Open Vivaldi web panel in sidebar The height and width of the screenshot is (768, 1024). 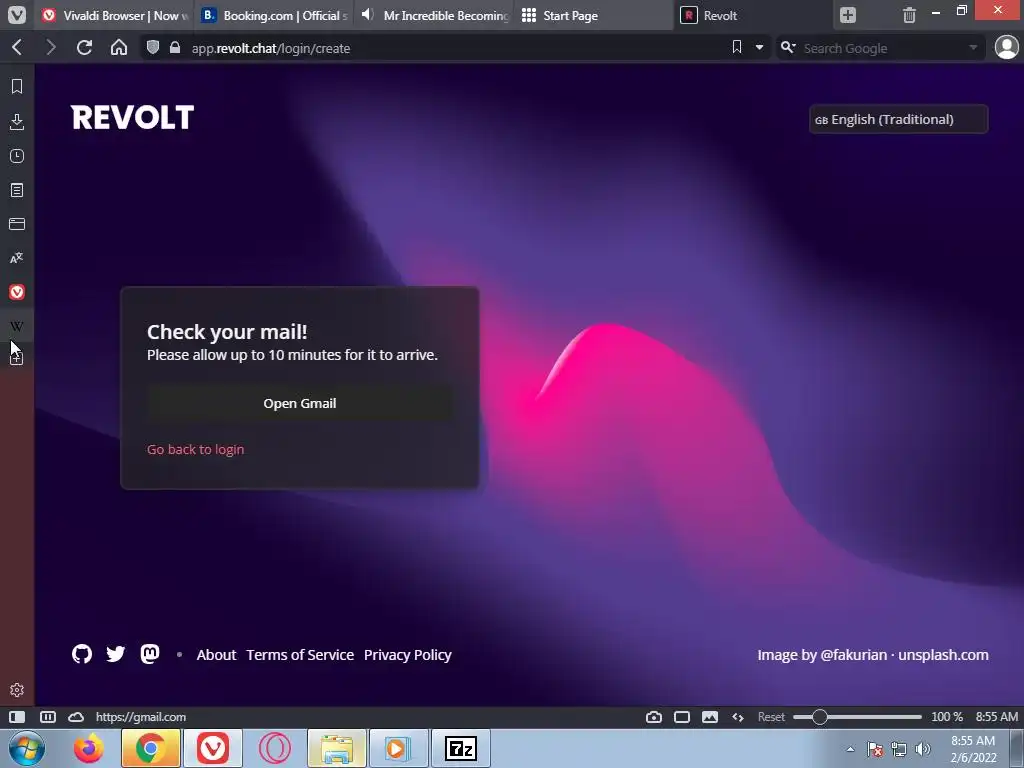[x=17, y=292]
